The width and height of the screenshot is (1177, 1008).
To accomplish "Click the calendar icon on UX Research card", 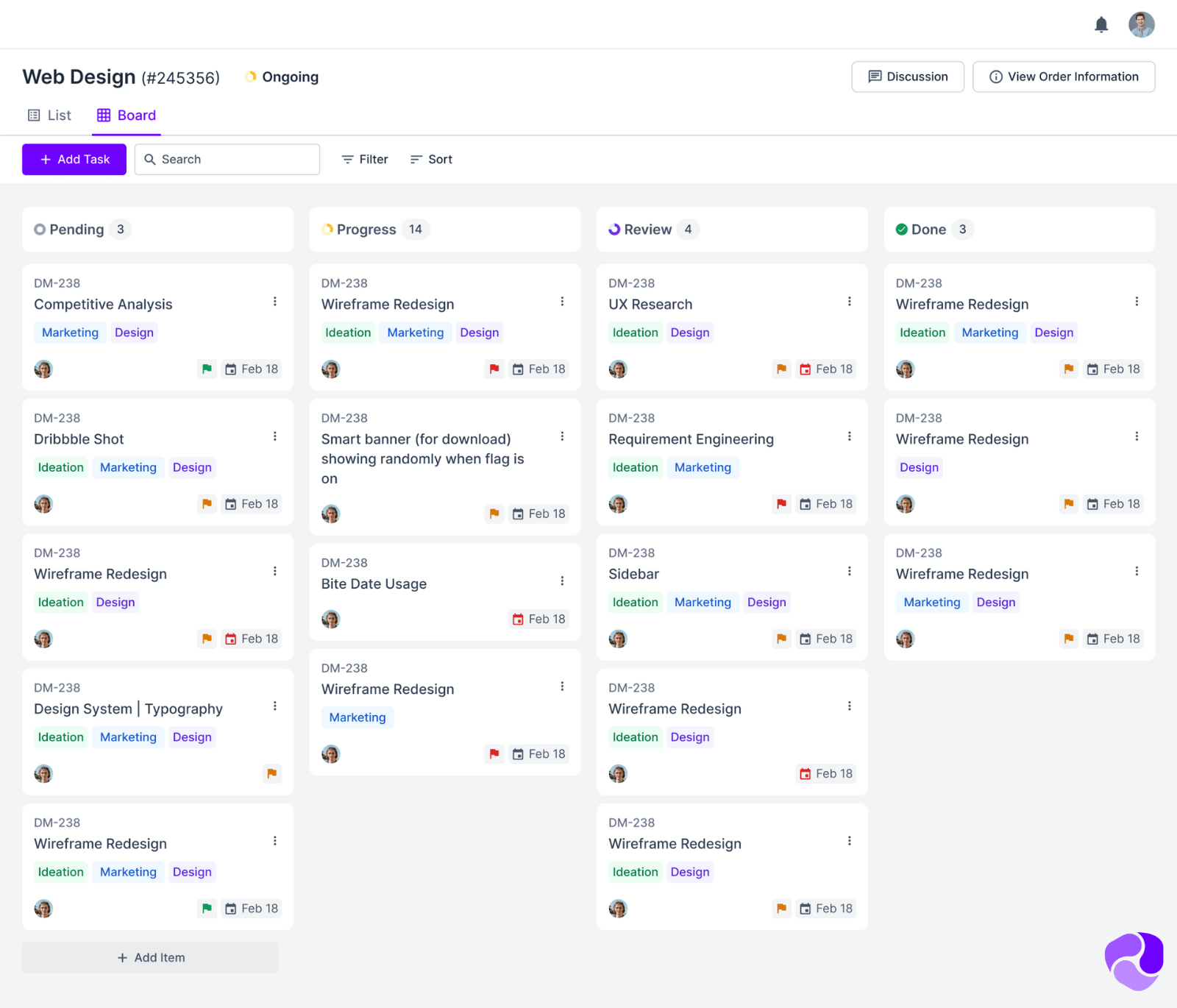I will click(806, 369).
